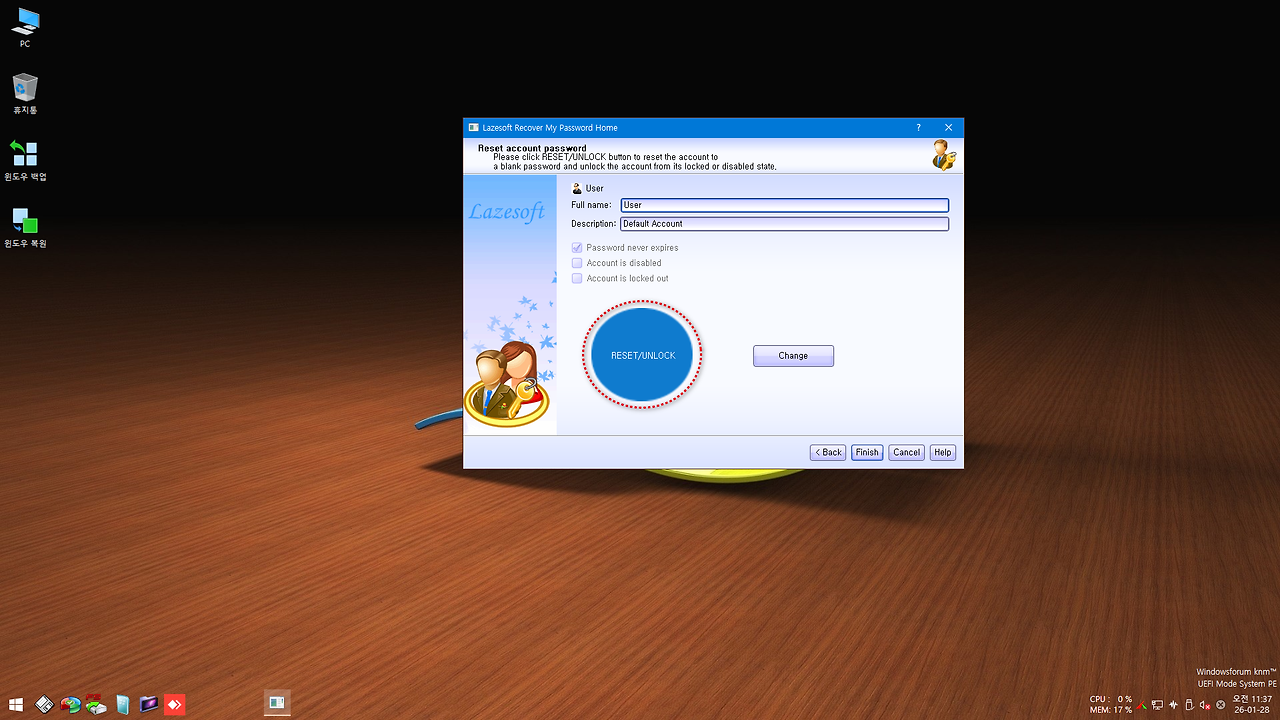Click the waveform tray icon
Screen dimensions: 1280x720
pos(1172,705)
